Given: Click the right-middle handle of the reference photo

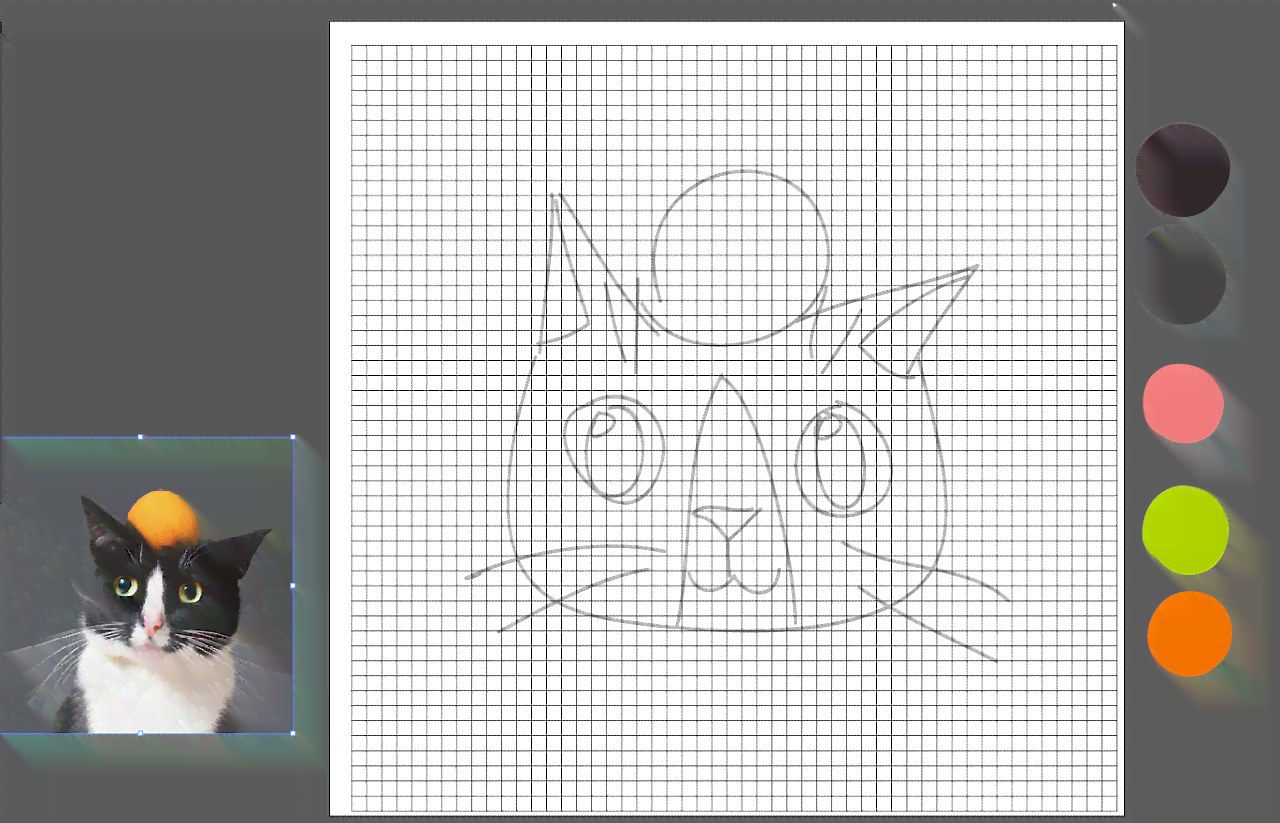Looking at the screenshot, I should pyautogui.click(x=293, y=585).
